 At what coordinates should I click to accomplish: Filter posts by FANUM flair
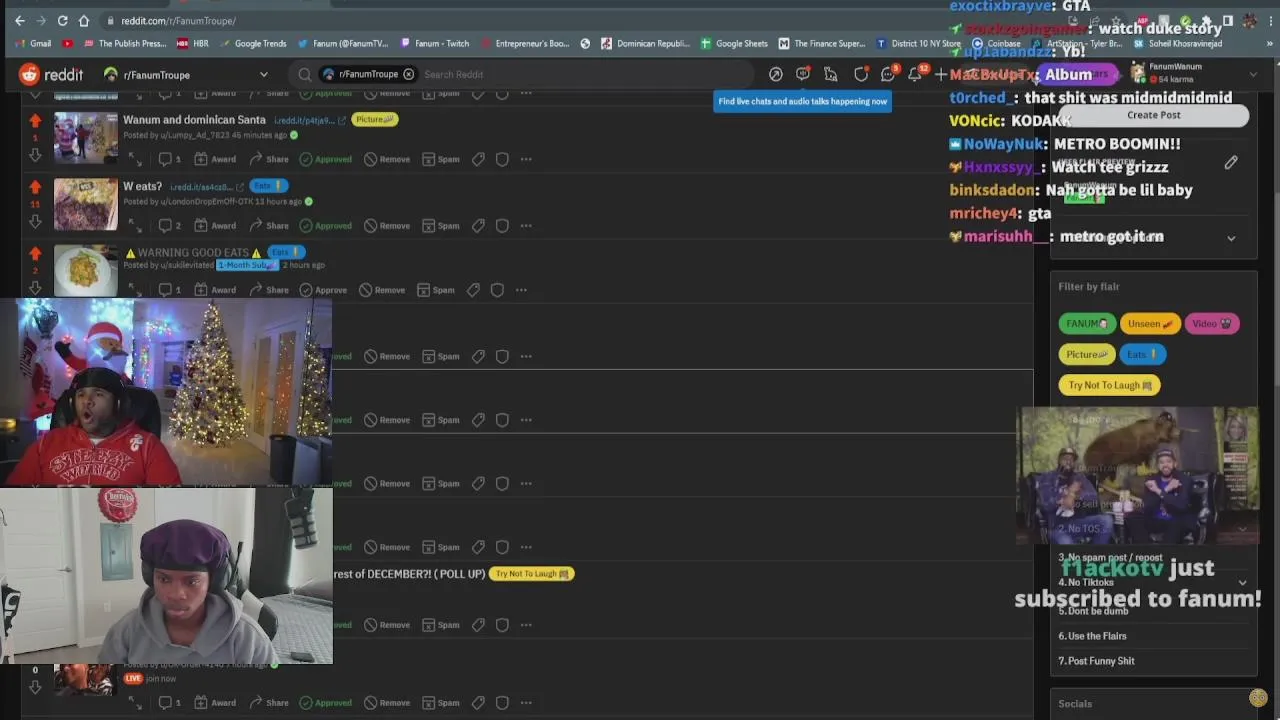coord(1087,324)
